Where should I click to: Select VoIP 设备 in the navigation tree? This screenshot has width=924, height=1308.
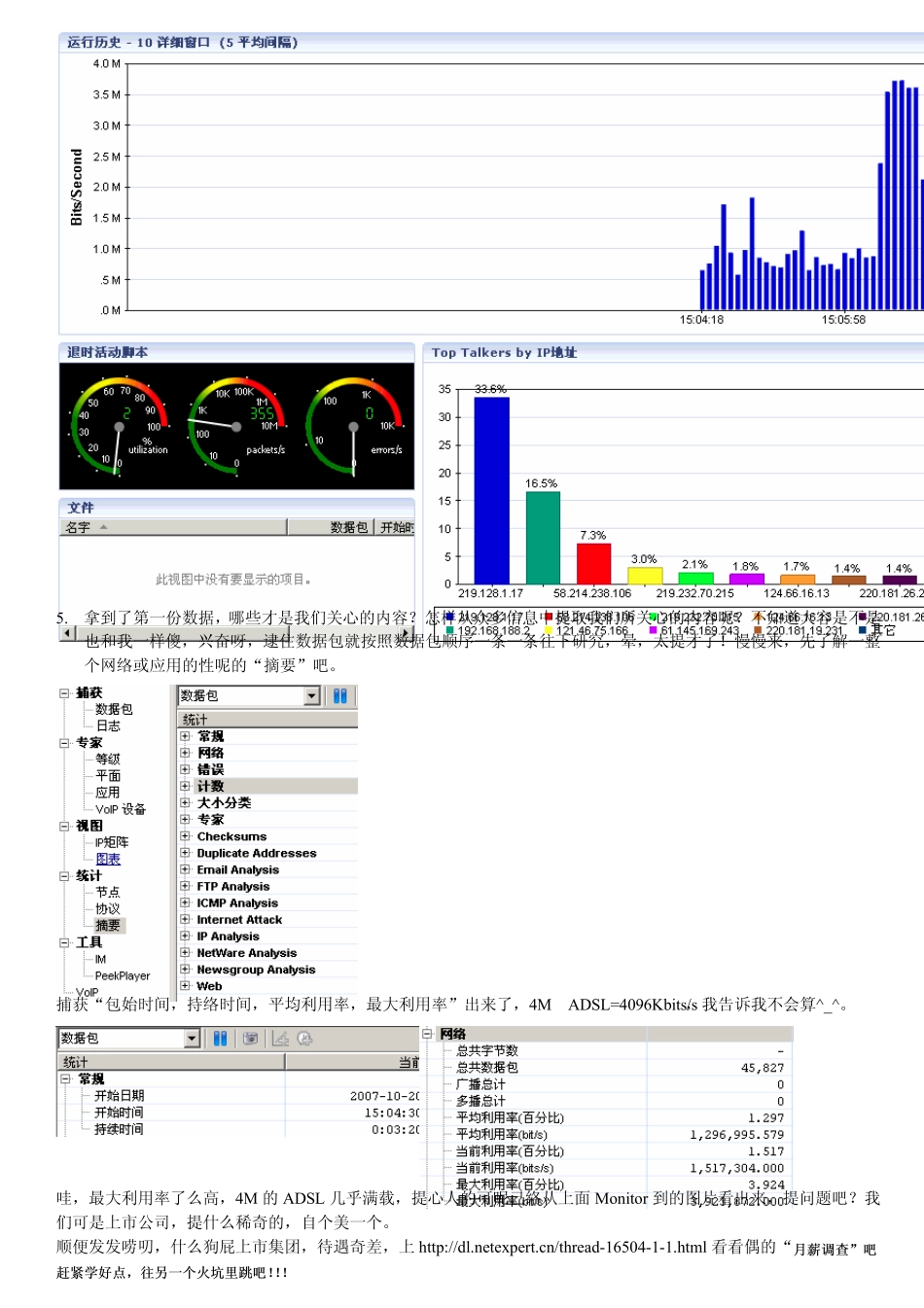[121, 809]
